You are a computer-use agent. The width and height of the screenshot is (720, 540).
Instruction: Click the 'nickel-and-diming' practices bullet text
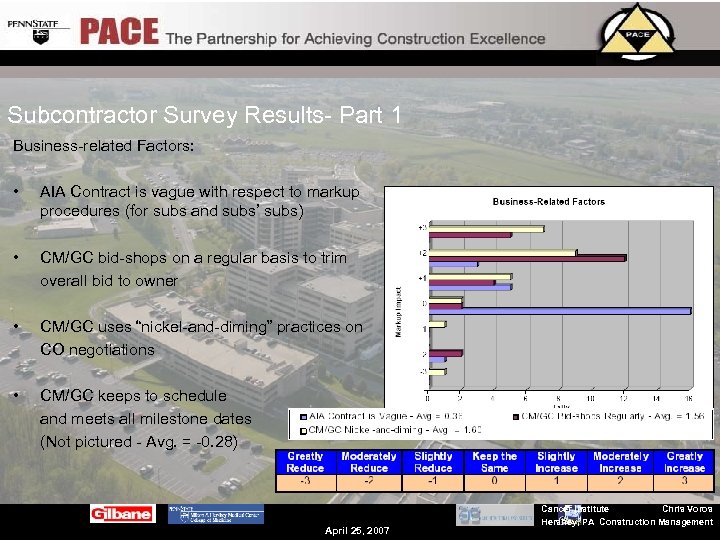coord(201,338)
